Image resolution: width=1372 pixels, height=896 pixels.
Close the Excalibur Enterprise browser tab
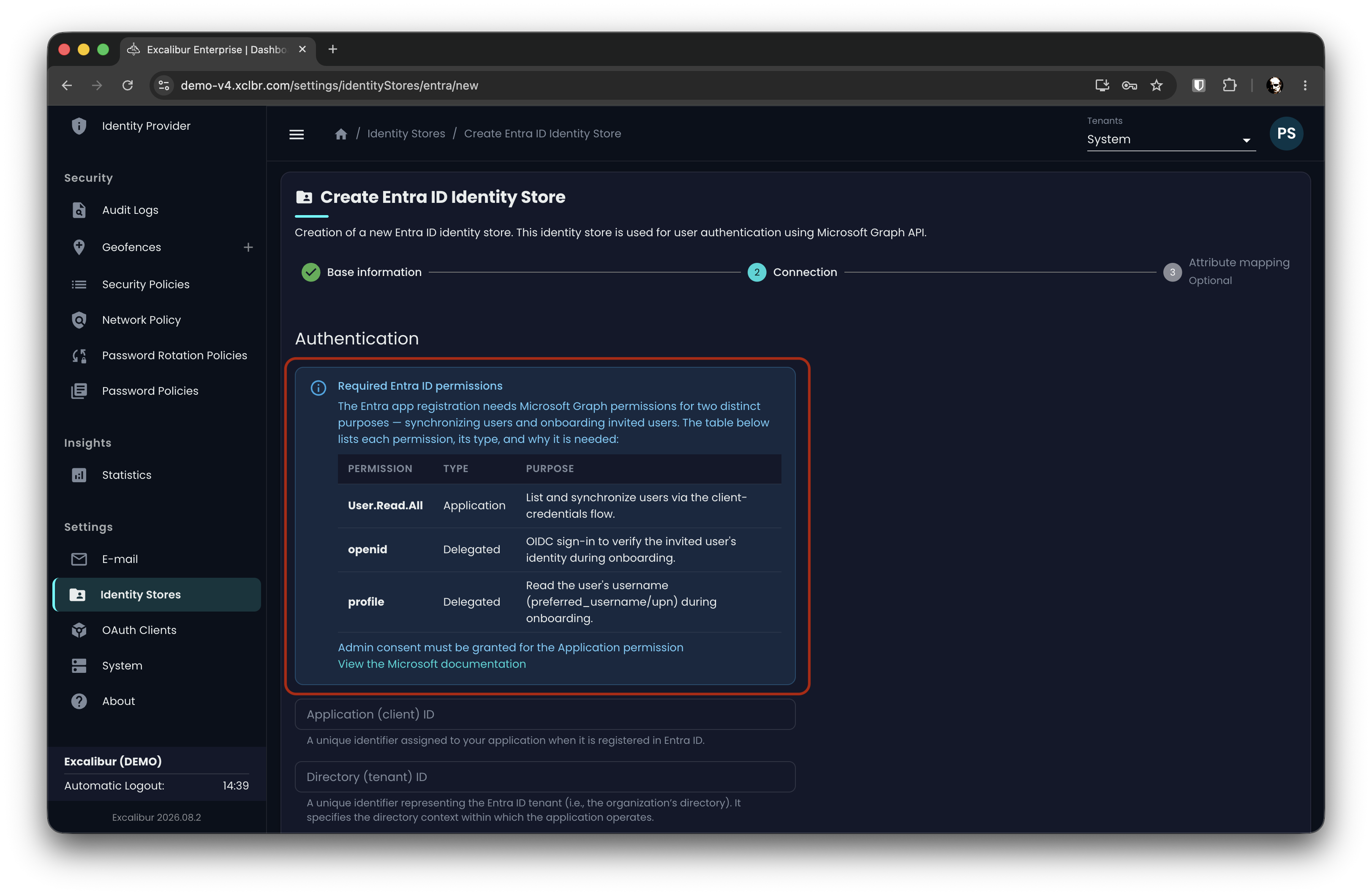[302, 49]
